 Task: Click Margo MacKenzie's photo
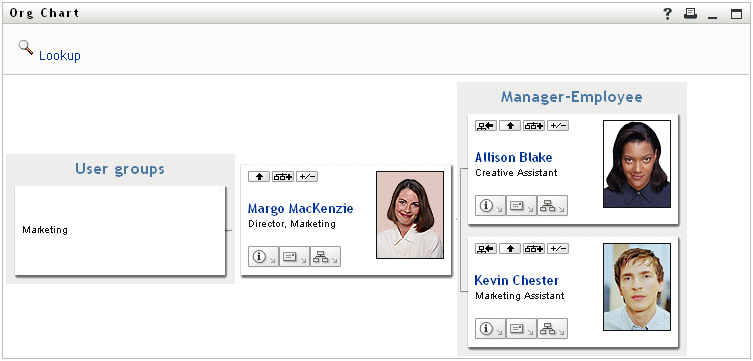pos(410,215)
